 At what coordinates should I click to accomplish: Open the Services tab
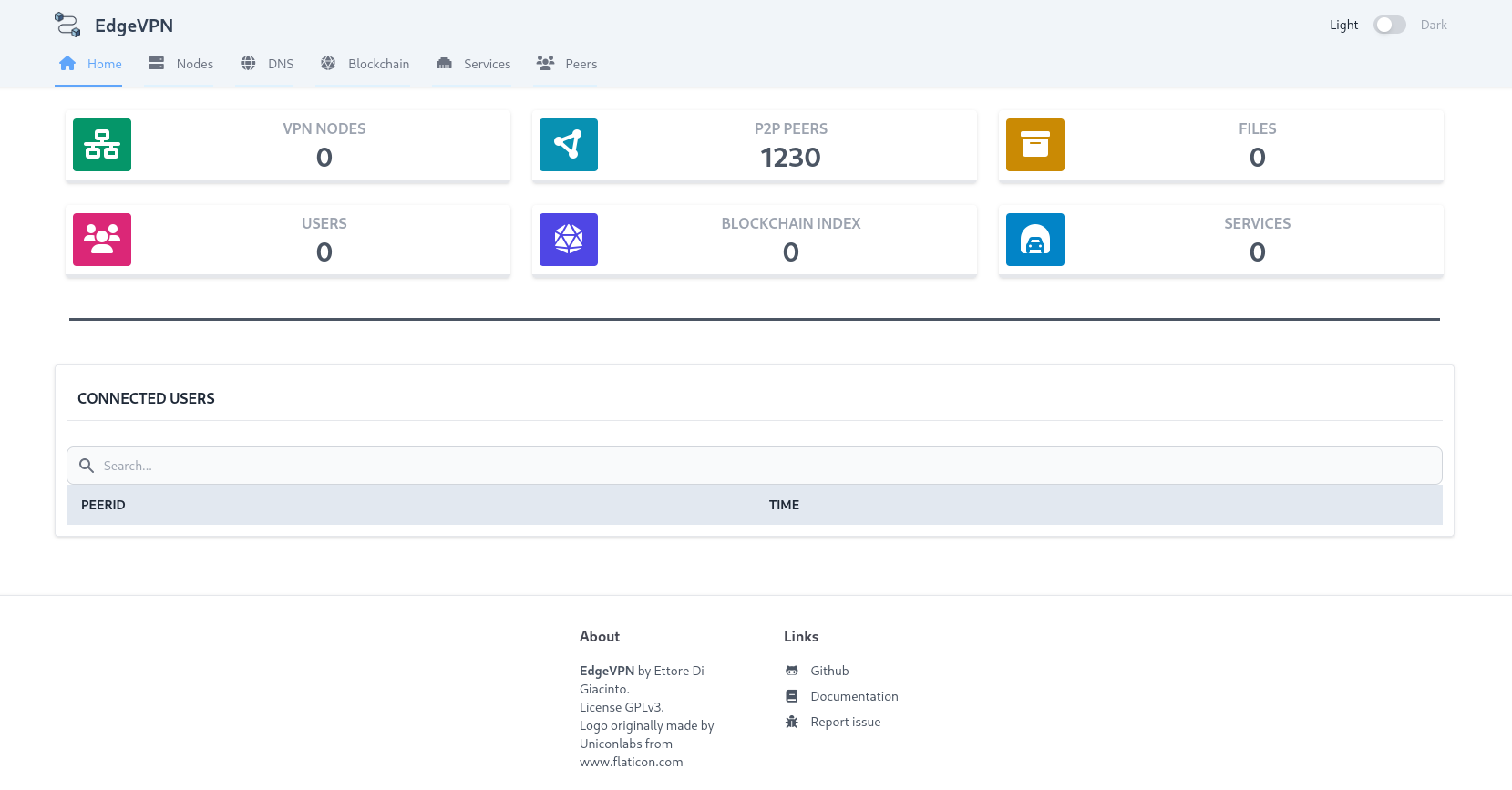471,64
